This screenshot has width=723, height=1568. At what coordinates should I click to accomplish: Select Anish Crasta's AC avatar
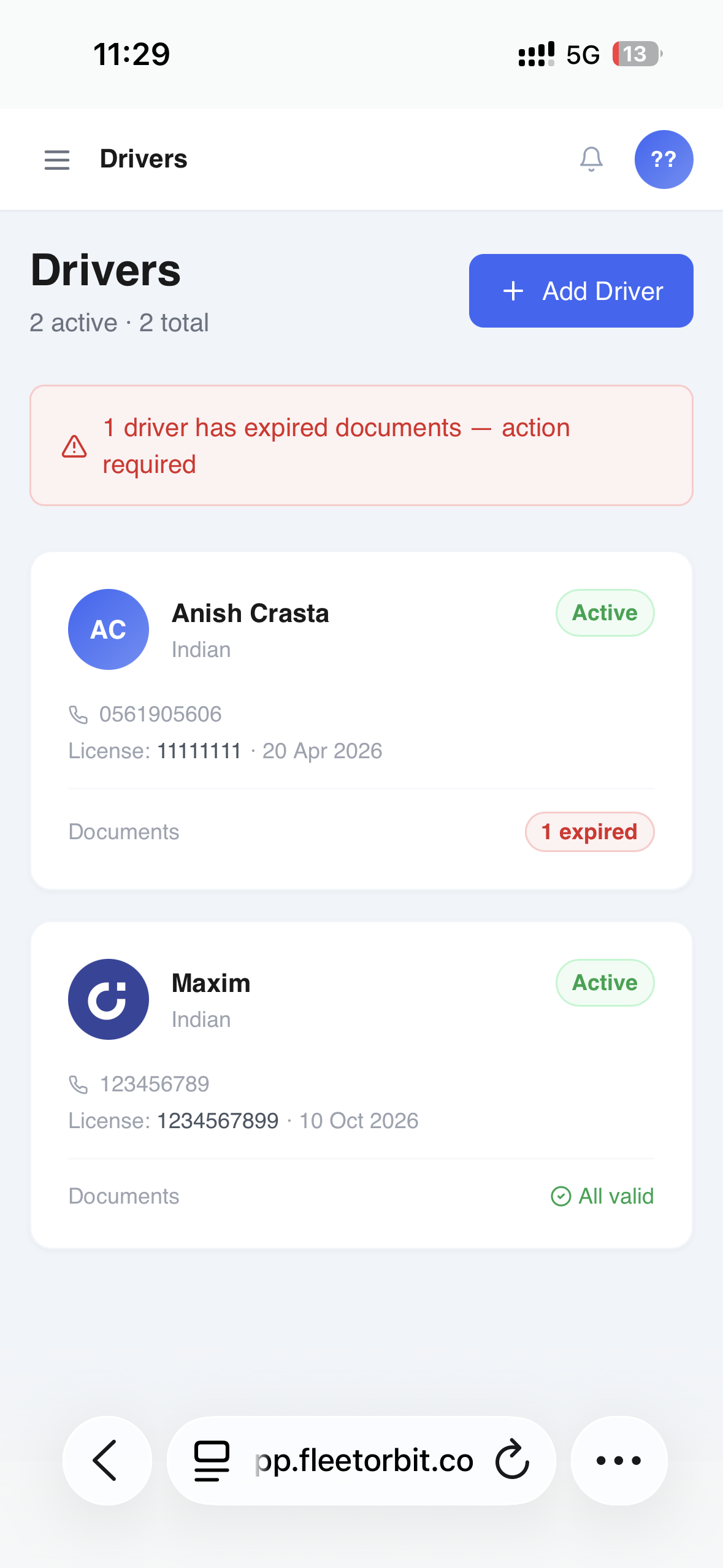pos(109,629)
